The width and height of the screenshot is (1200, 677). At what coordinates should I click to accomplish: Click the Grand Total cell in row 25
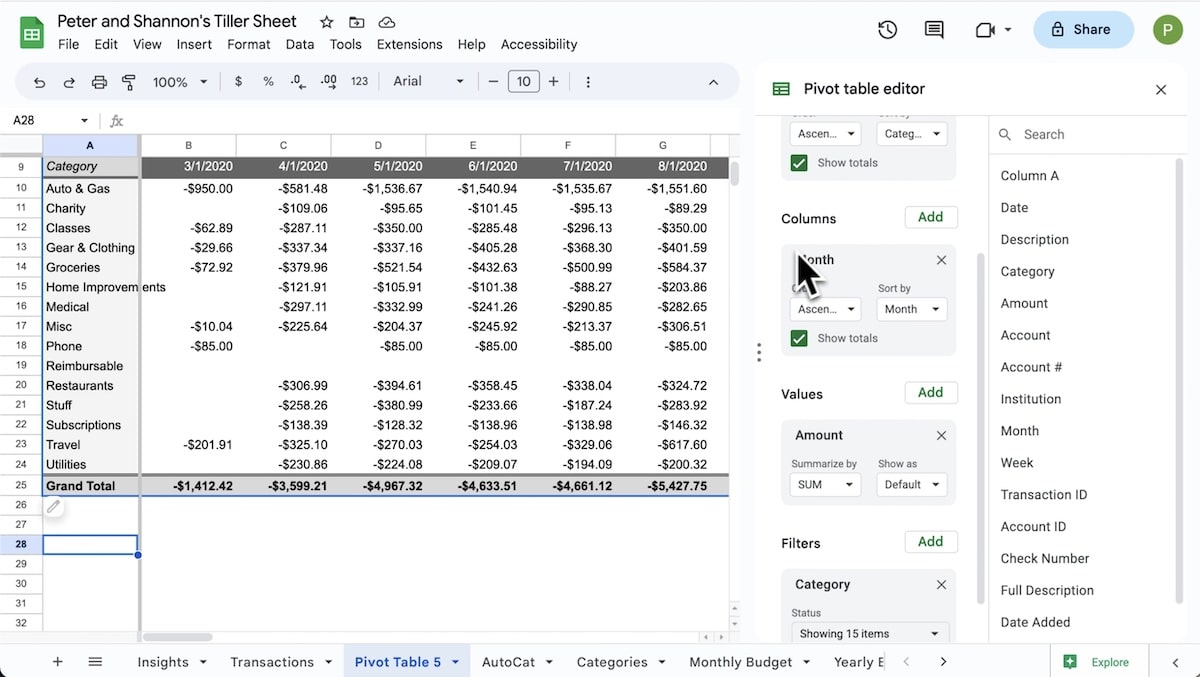pyautogui.click(x=90, y=486)
